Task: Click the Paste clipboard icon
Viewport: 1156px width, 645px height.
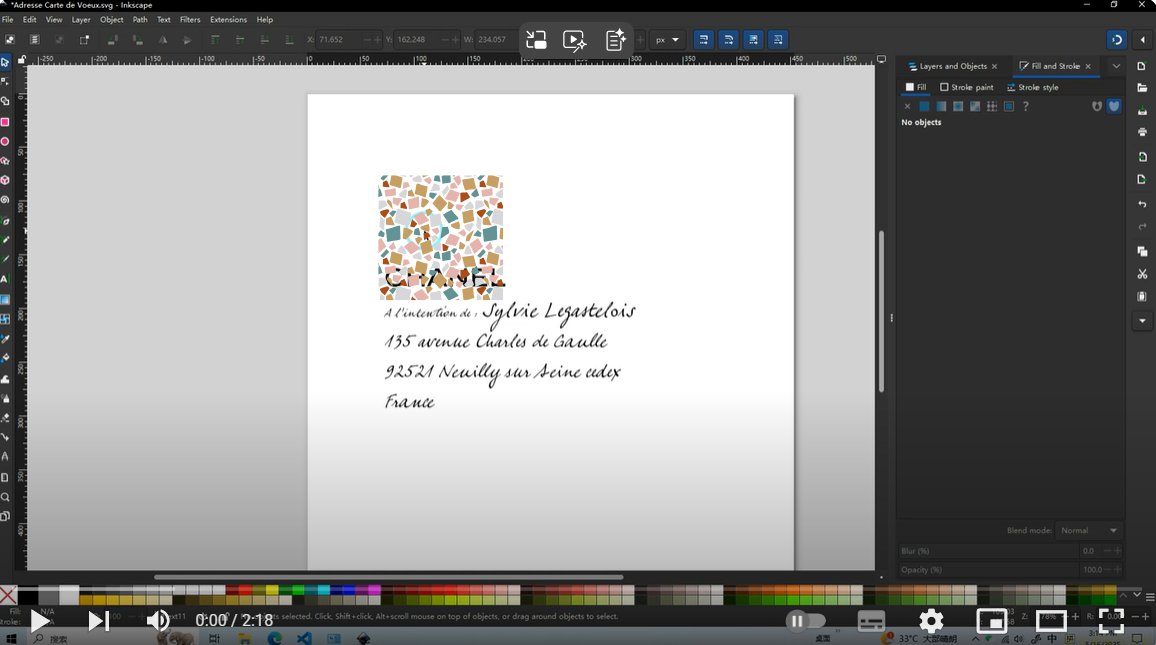Action: click(1142, 296)
